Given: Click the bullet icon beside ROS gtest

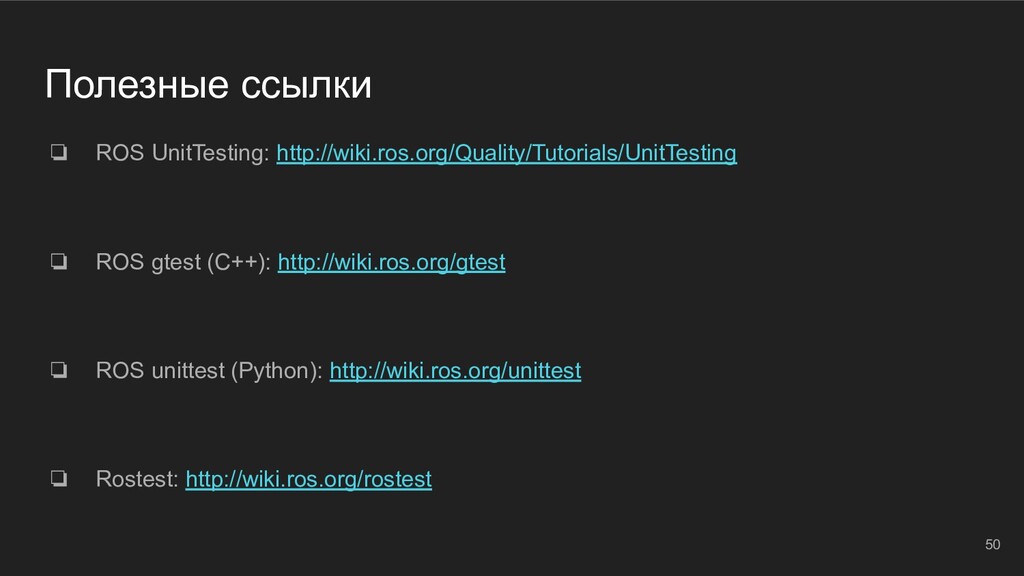Looking at the screenshot, I should click(59, 261).
